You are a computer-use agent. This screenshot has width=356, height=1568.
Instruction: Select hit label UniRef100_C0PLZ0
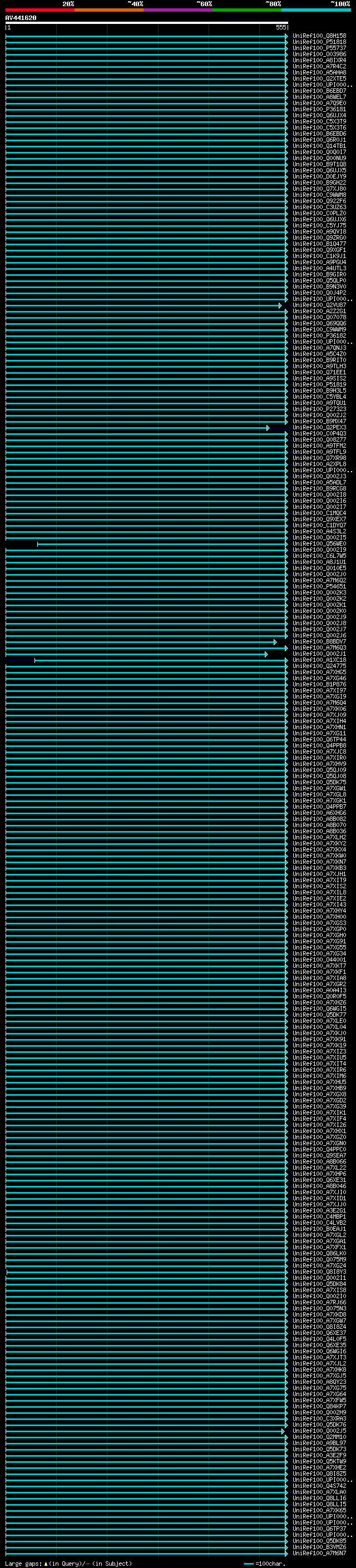pyautogui.click(x=319, y=213)
